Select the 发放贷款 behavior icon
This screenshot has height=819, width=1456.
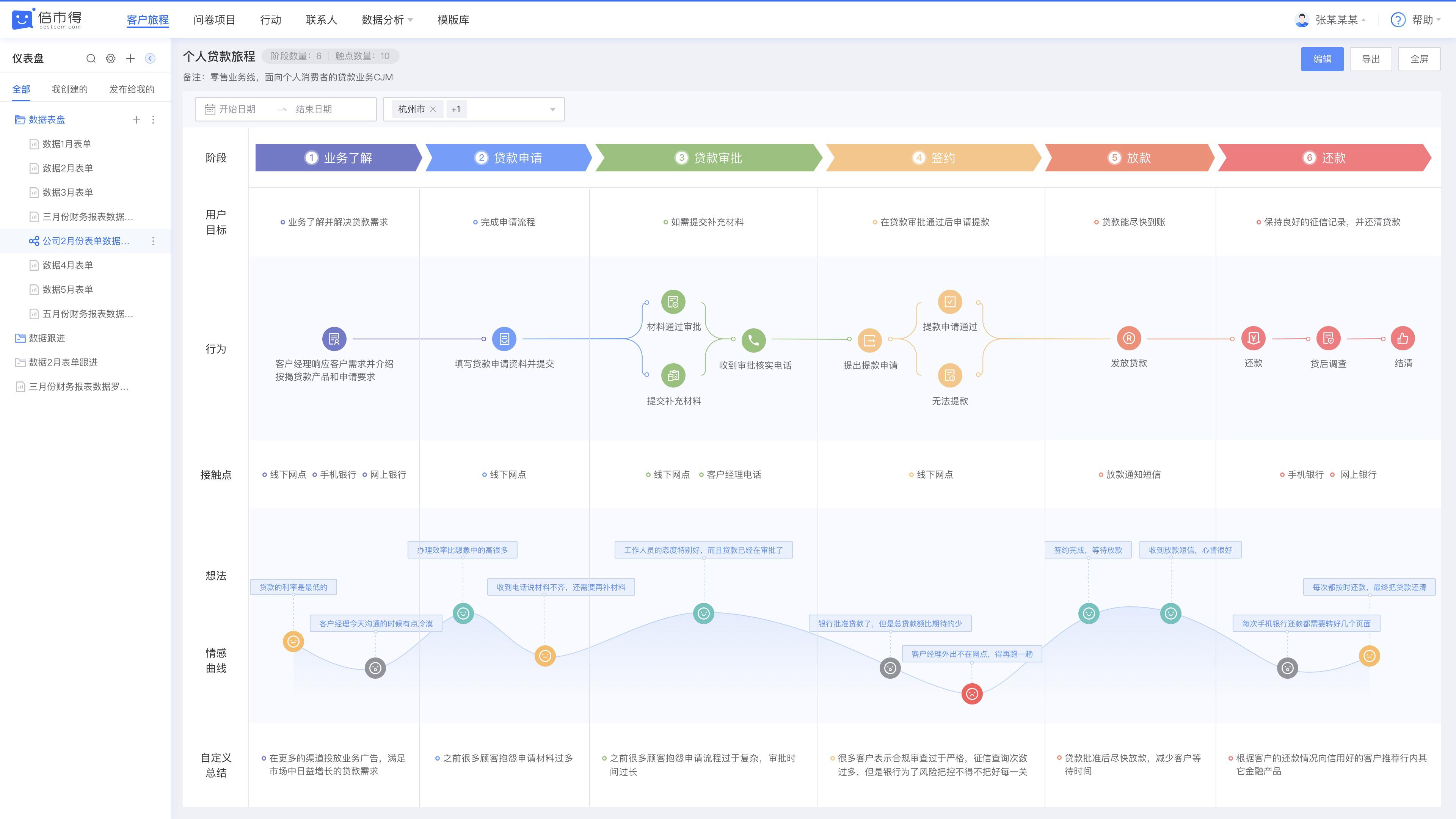pos(1129,339)
